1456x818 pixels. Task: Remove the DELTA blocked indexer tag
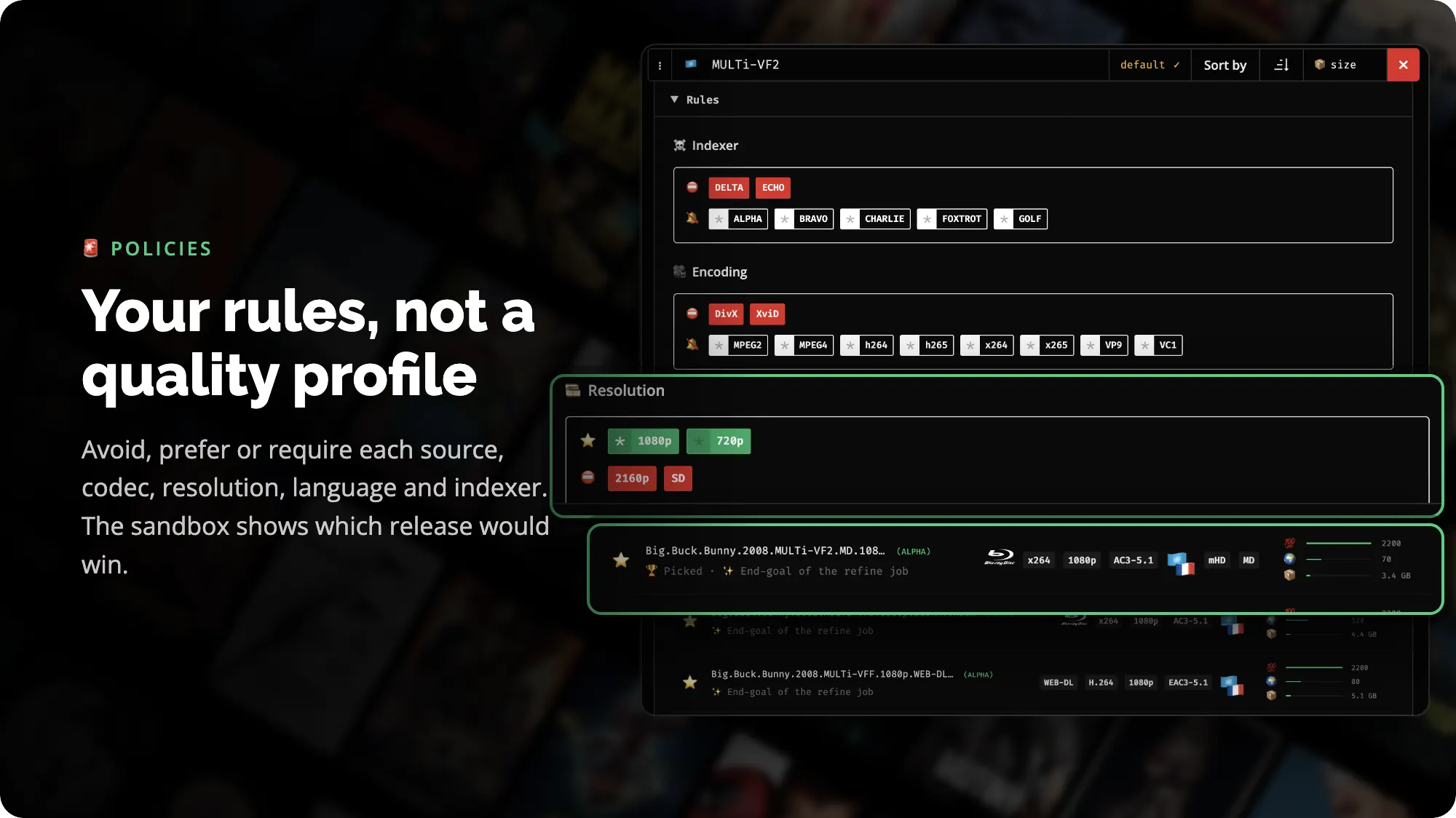729,188
